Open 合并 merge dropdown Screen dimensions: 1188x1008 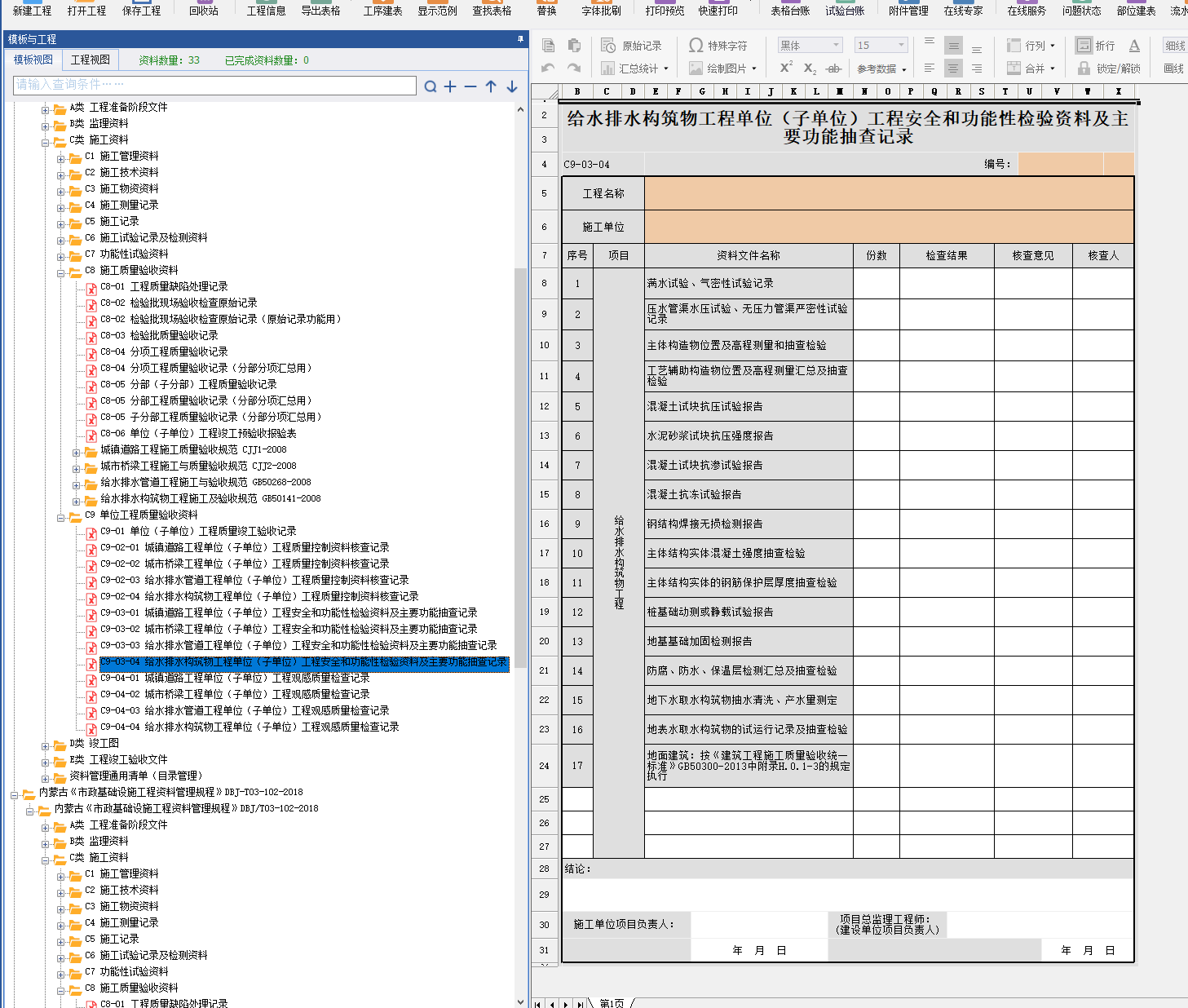(x=1031, y=69)
